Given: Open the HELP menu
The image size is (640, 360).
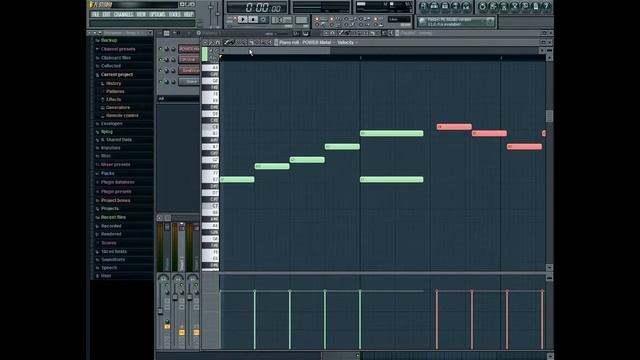Looking at the screenshot, I should (x=188, y=14).
